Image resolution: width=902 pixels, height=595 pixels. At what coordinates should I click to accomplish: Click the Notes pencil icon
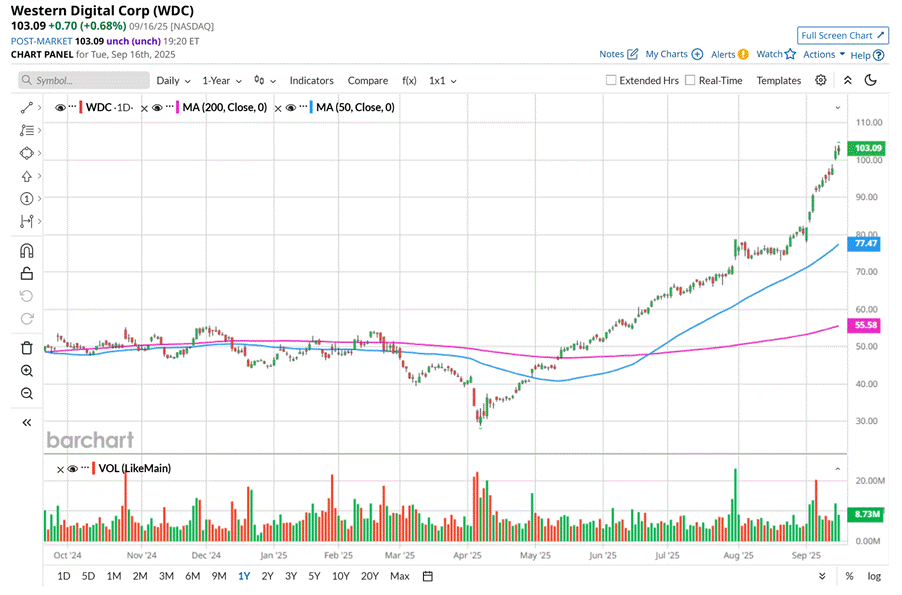pyautogui.click(x=632, y=54)
